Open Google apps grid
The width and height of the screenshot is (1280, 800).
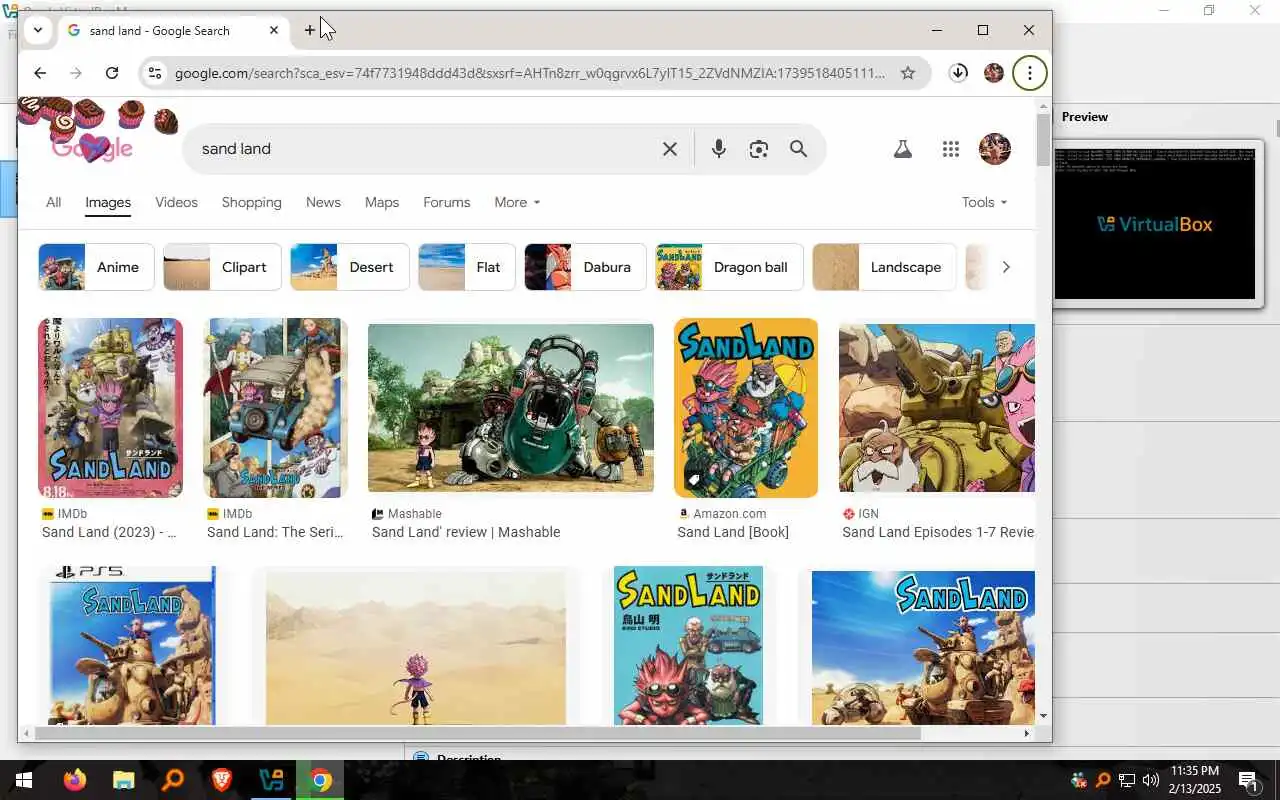951,149
